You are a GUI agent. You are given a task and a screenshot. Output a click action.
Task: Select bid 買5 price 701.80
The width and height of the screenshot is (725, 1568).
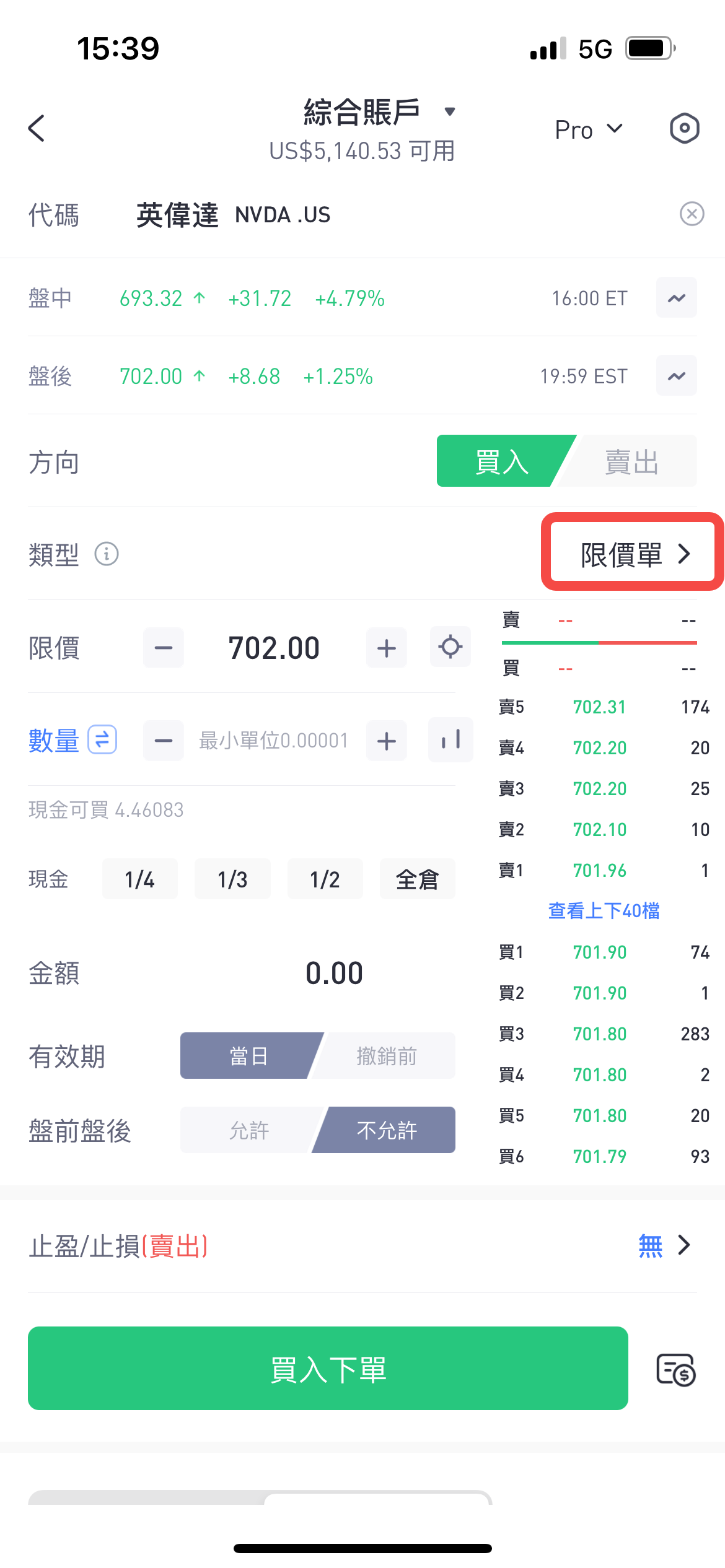coord(599,1115)
